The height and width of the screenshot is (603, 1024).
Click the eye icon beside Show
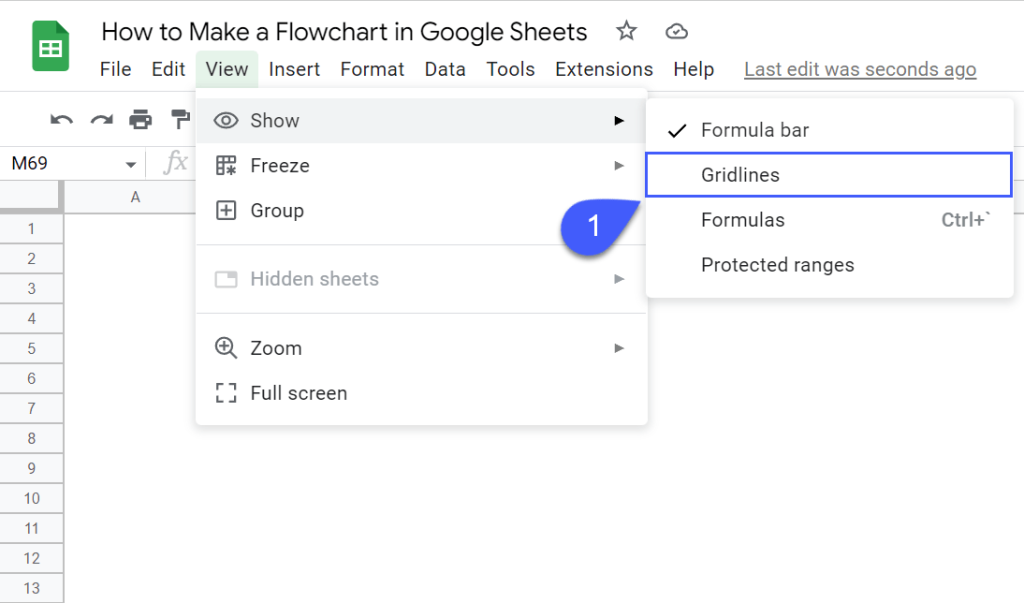pyautogui.click(x=226, y=120)
